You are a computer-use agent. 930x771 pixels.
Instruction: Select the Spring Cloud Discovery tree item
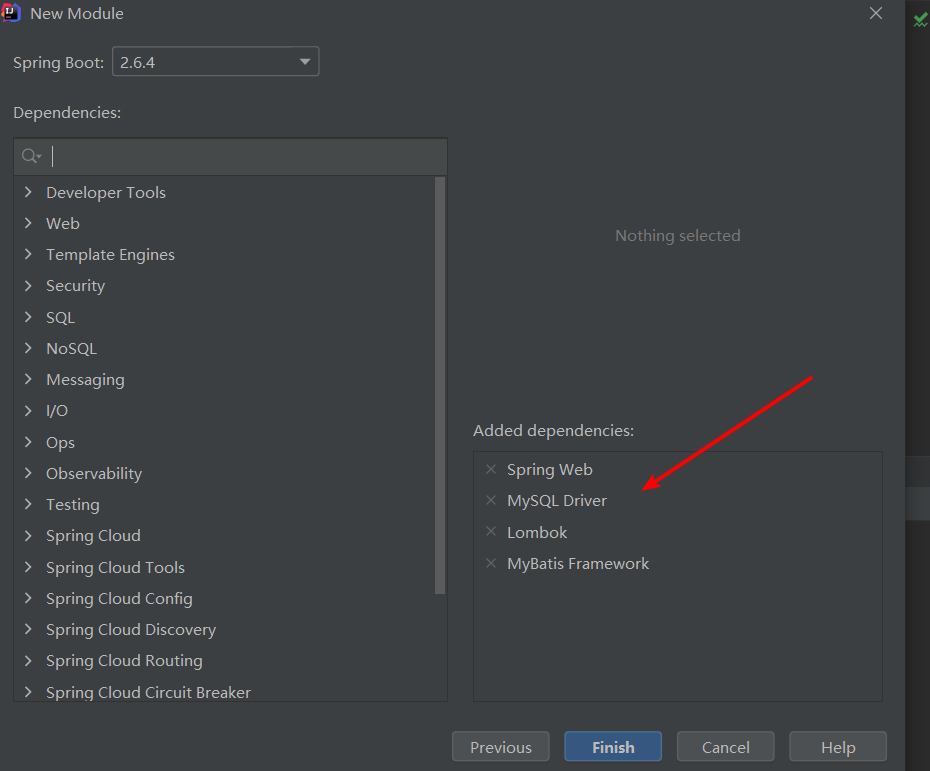pos(131,630)
